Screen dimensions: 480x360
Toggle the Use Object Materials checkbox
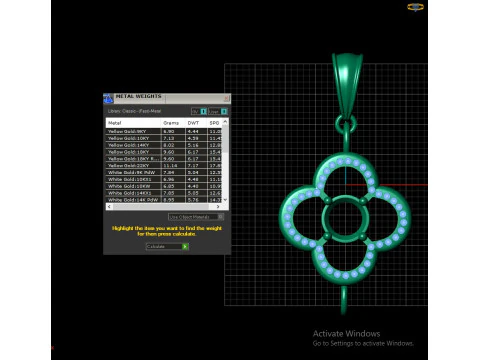[220, 217]
